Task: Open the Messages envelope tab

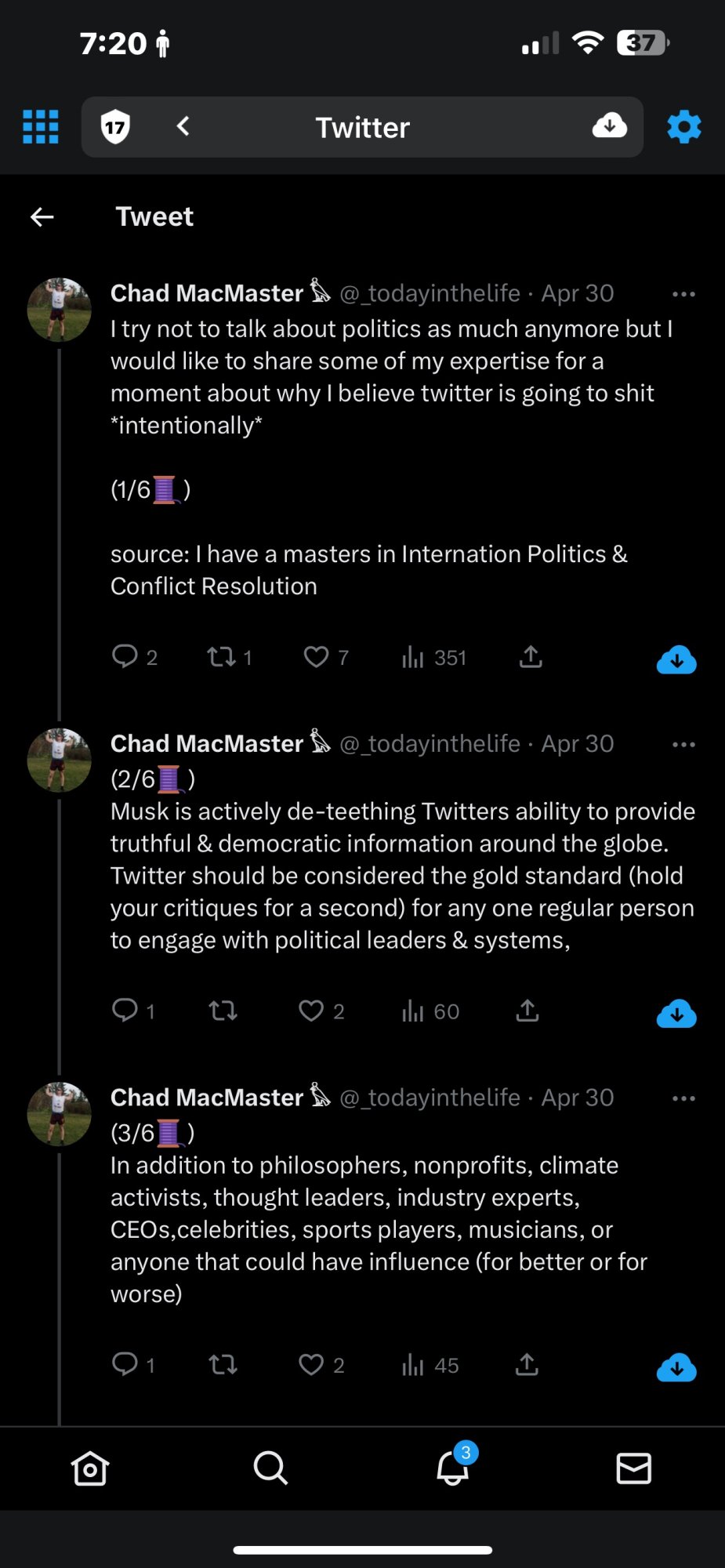Action: coord(633,1468)
